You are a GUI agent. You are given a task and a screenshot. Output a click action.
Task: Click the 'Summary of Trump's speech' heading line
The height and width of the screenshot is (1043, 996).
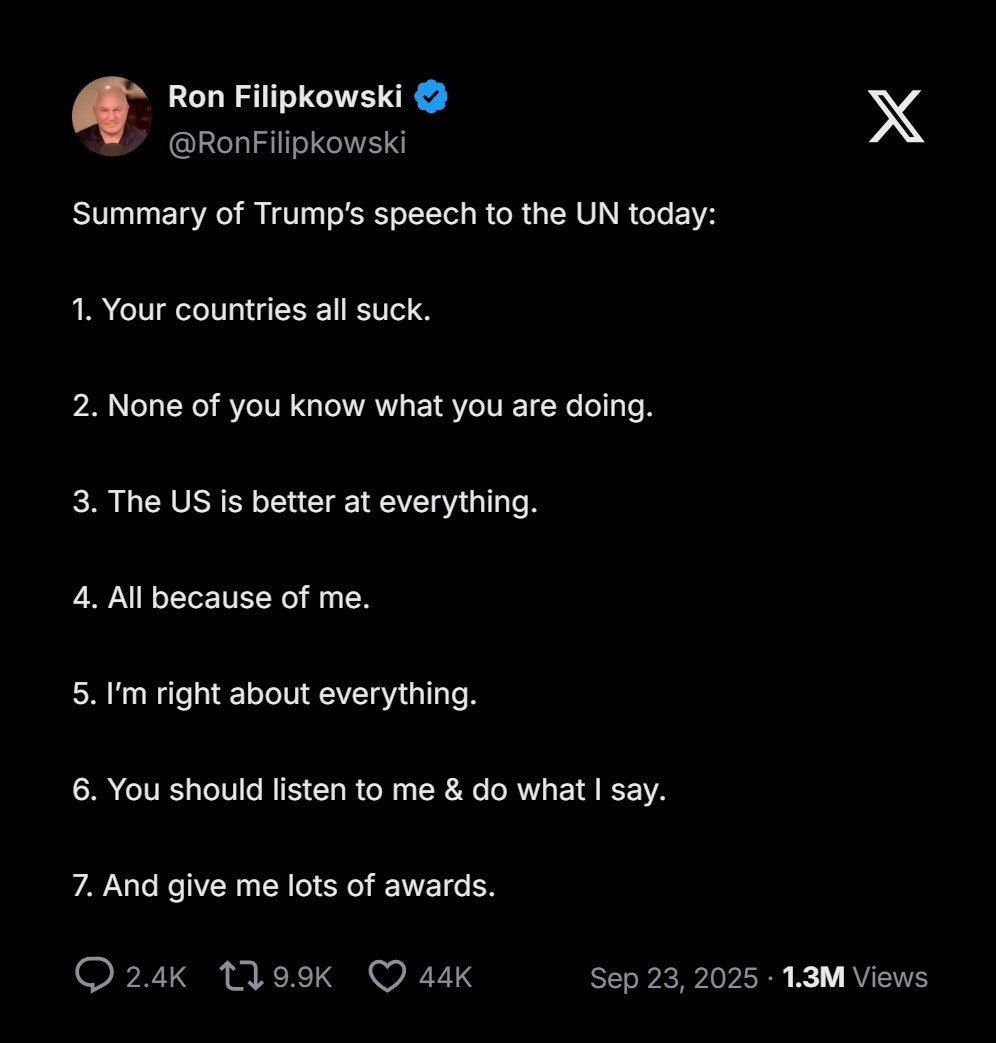tap(394, 214)
